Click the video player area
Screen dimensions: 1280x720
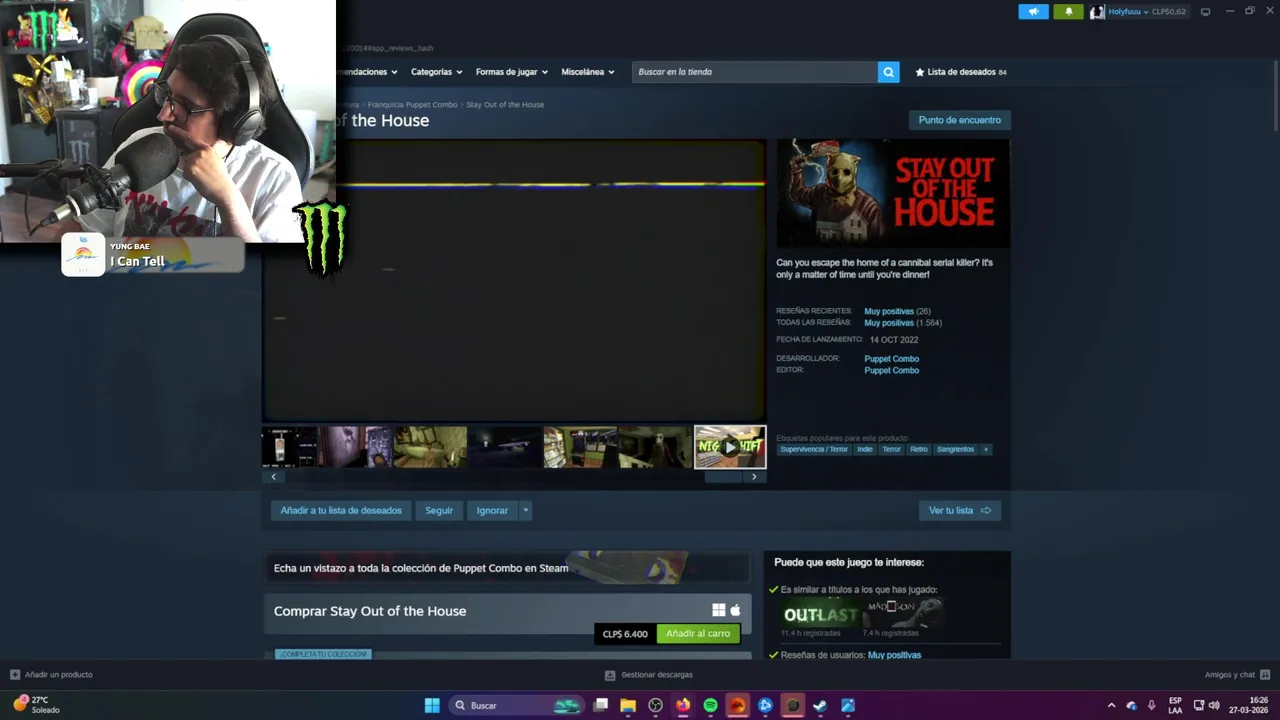click(514, 281)
